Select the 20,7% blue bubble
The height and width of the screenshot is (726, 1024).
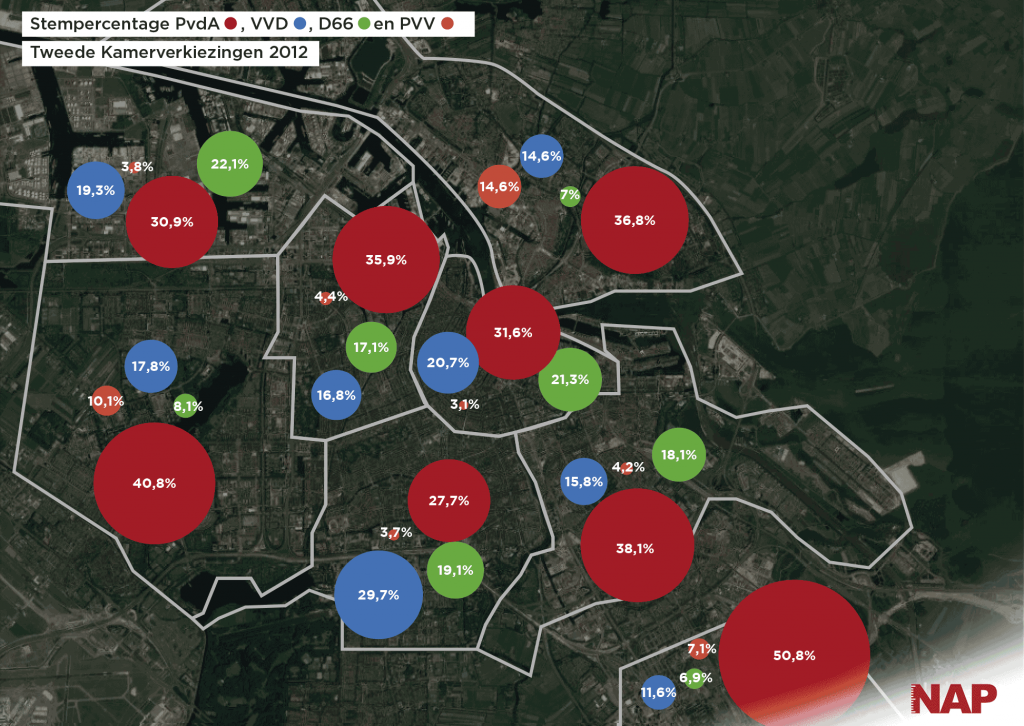(446, 363)
